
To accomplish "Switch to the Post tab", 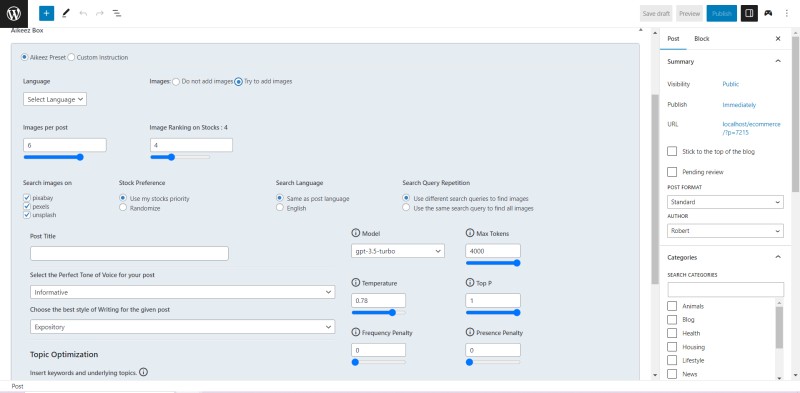I will (673, 39).
